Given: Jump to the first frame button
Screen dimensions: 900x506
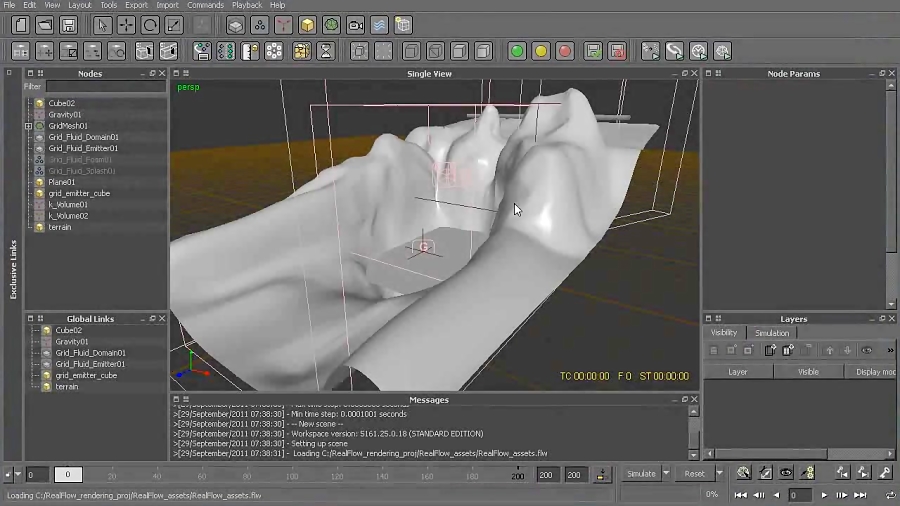Looking at the screenshot, I should point(741,495).
